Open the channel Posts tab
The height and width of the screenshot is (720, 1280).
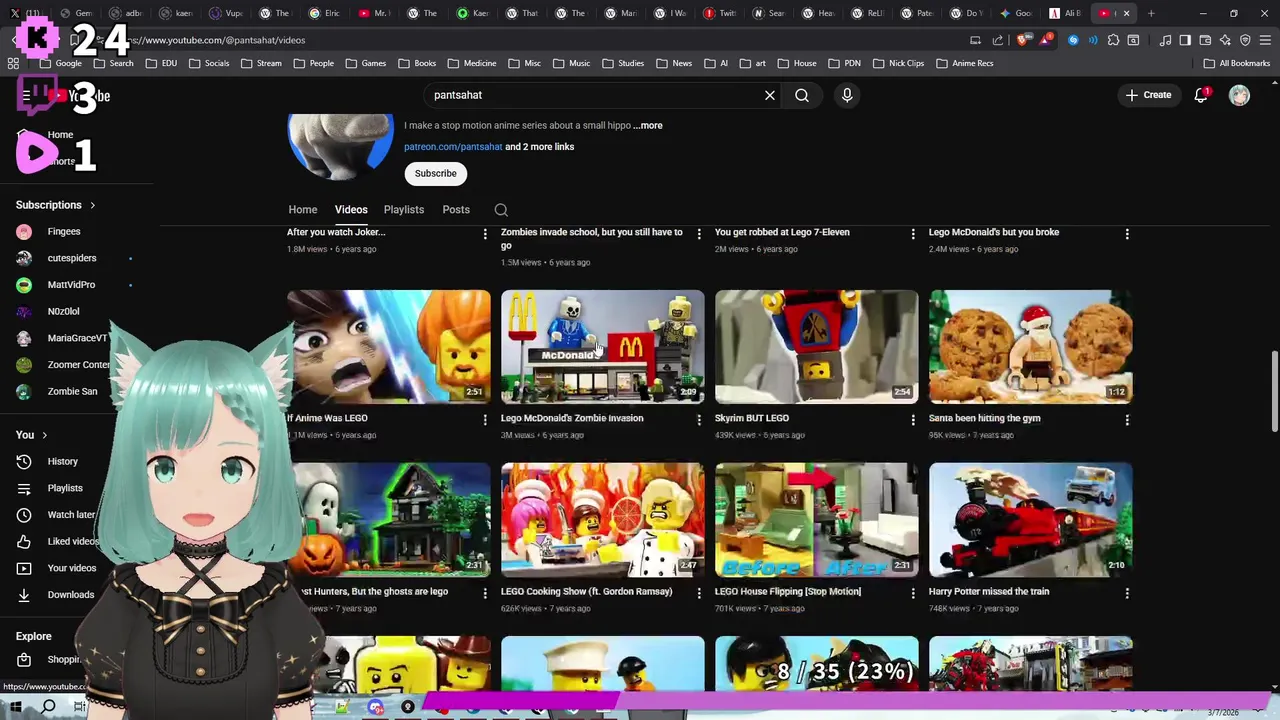pyautogui.click(x=456, y=209)
